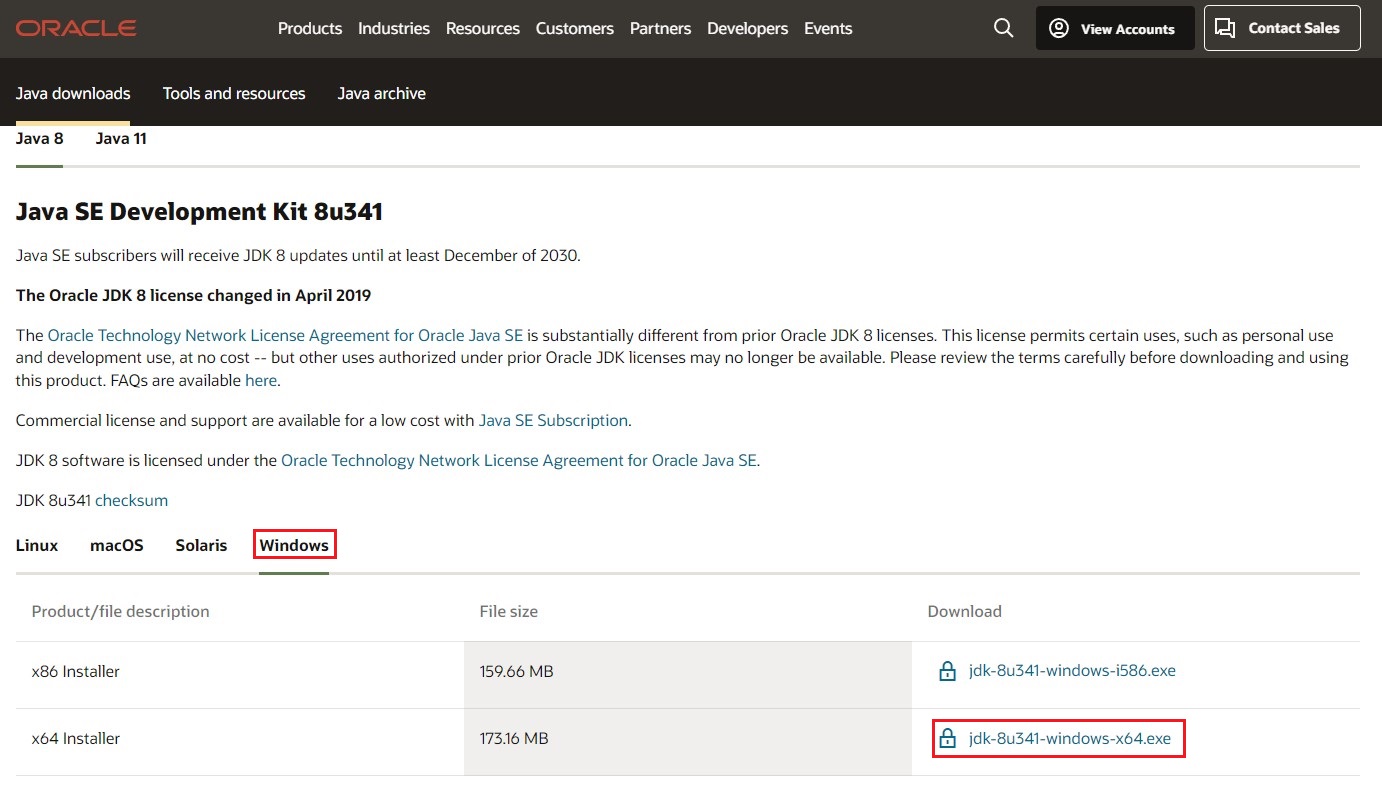Click the 'Download' column header
The image size is (1382, 791).
(x=964, y=611)
